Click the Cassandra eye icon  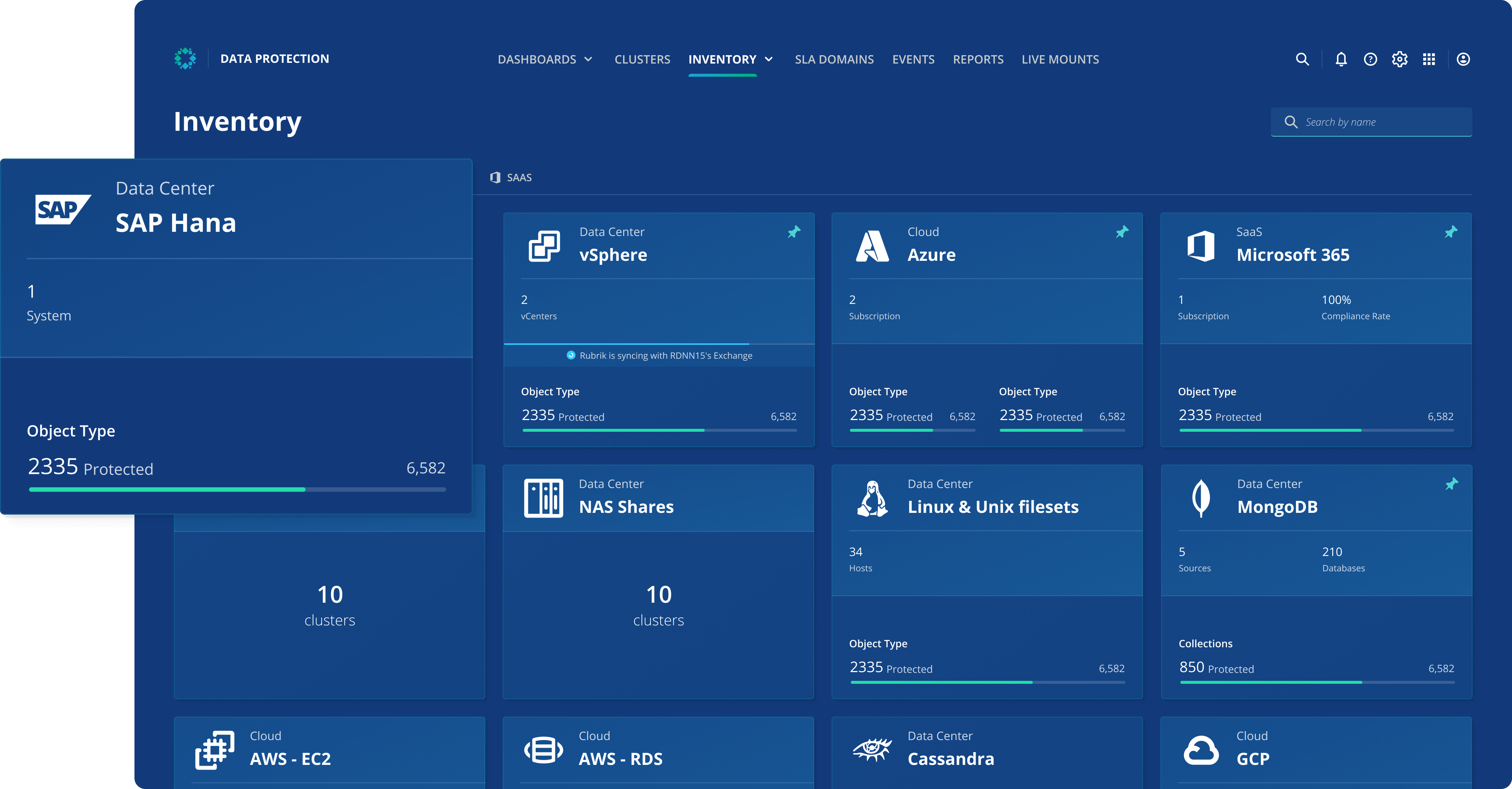[x=872, y=750]
